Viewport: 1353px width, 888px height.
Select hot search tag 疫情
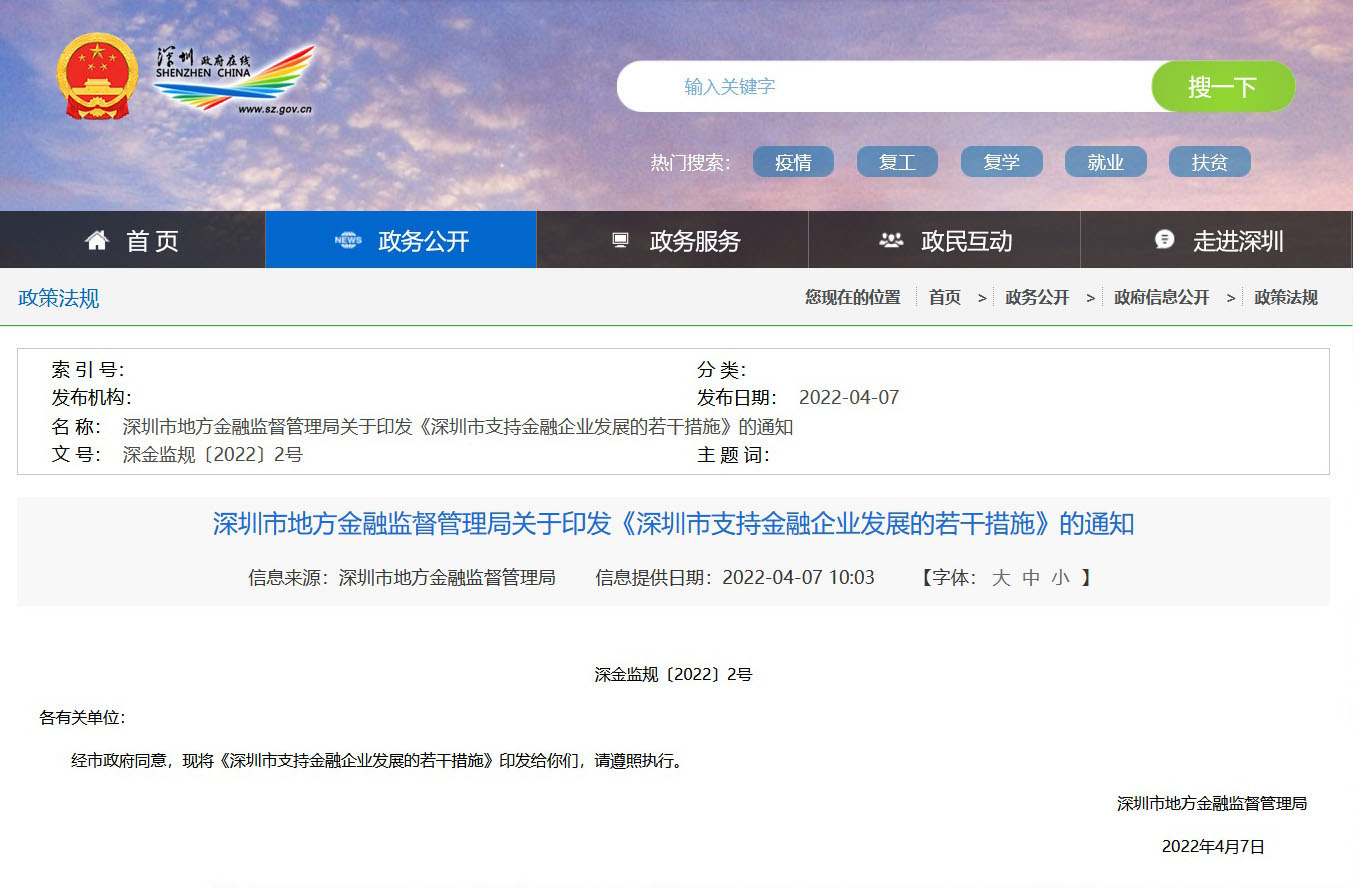[793, 163]
